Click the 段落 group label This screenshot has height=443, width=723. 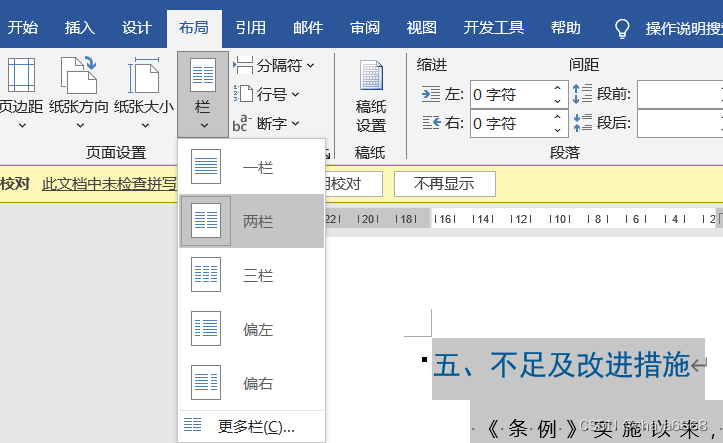click(x=565, y=153)
